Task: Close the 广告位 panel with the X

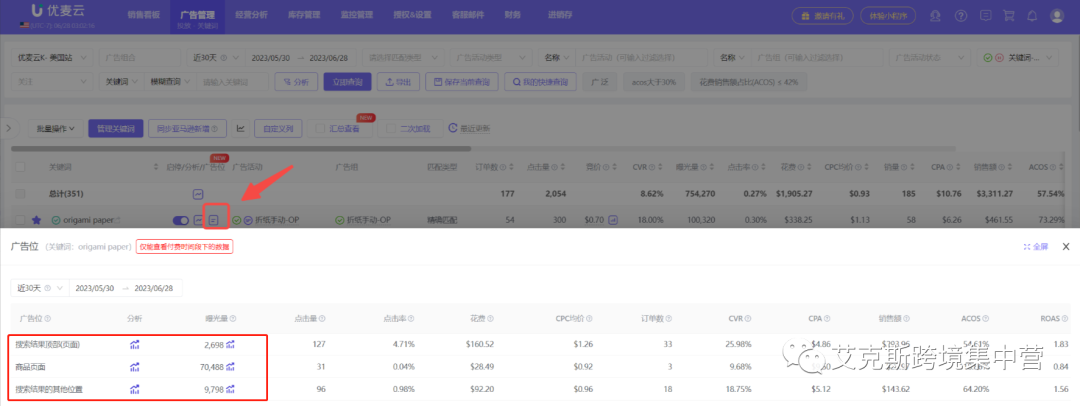Action: coord(1066,246)
